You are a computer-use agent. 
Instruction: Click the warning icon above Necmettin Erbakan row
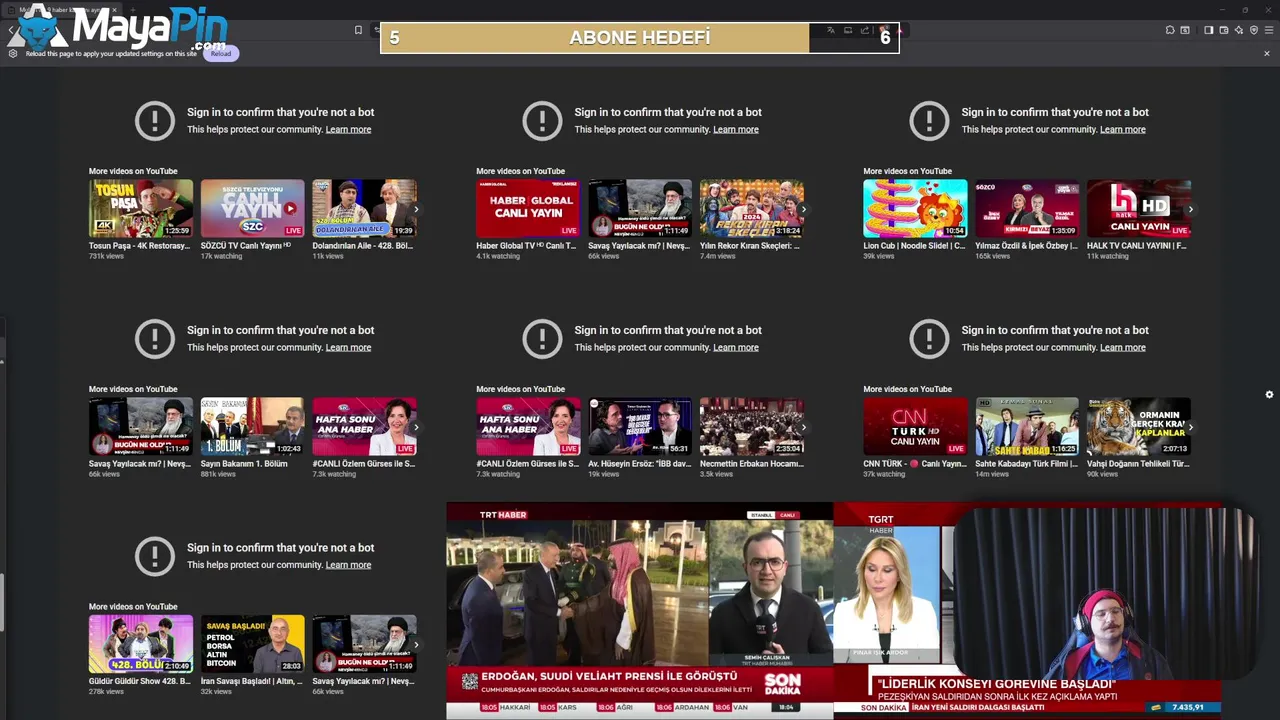tap(542, 338)
